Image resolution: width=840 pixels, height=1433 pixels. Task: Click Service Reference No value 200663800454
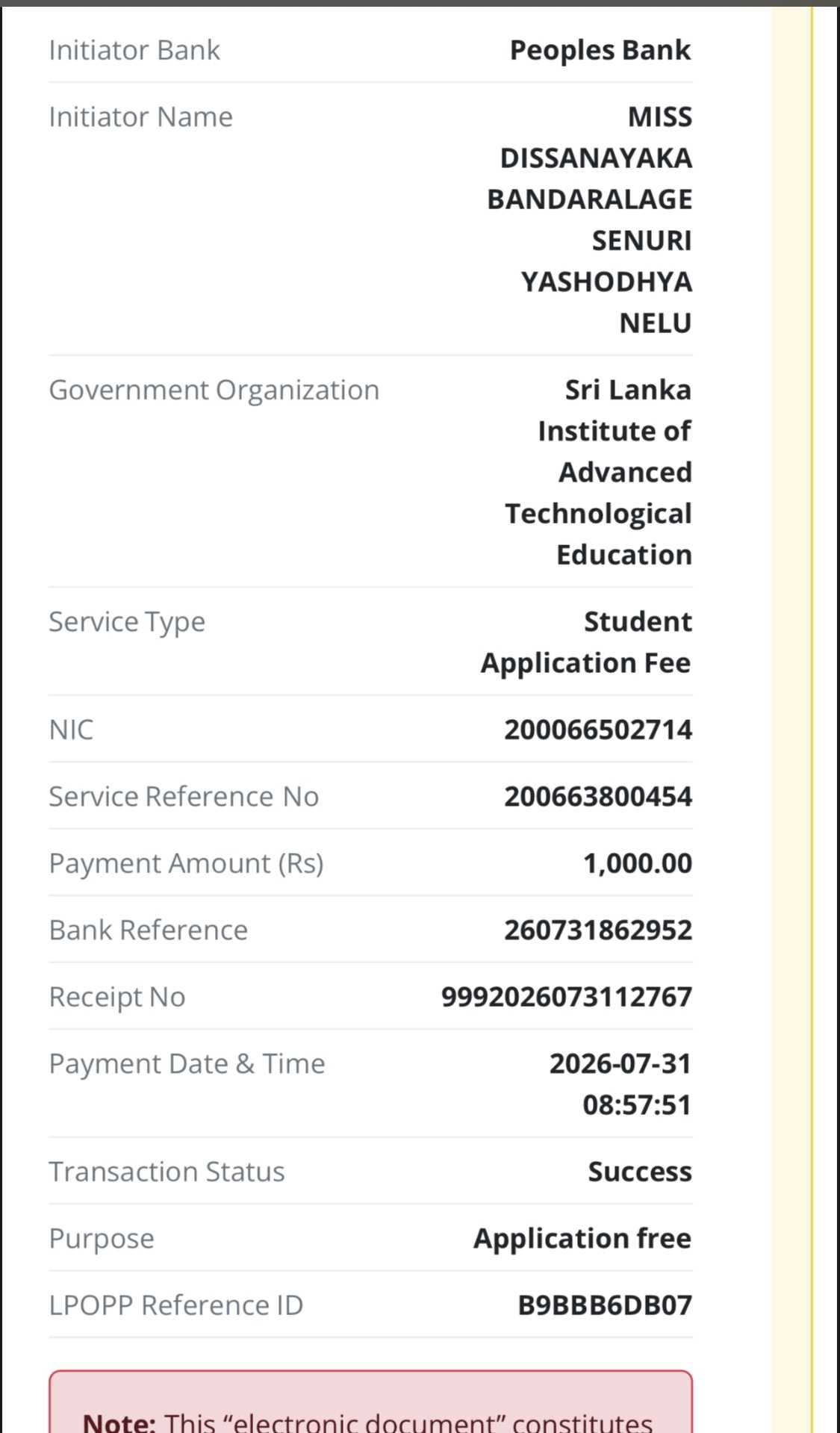[x=598, y=796]
